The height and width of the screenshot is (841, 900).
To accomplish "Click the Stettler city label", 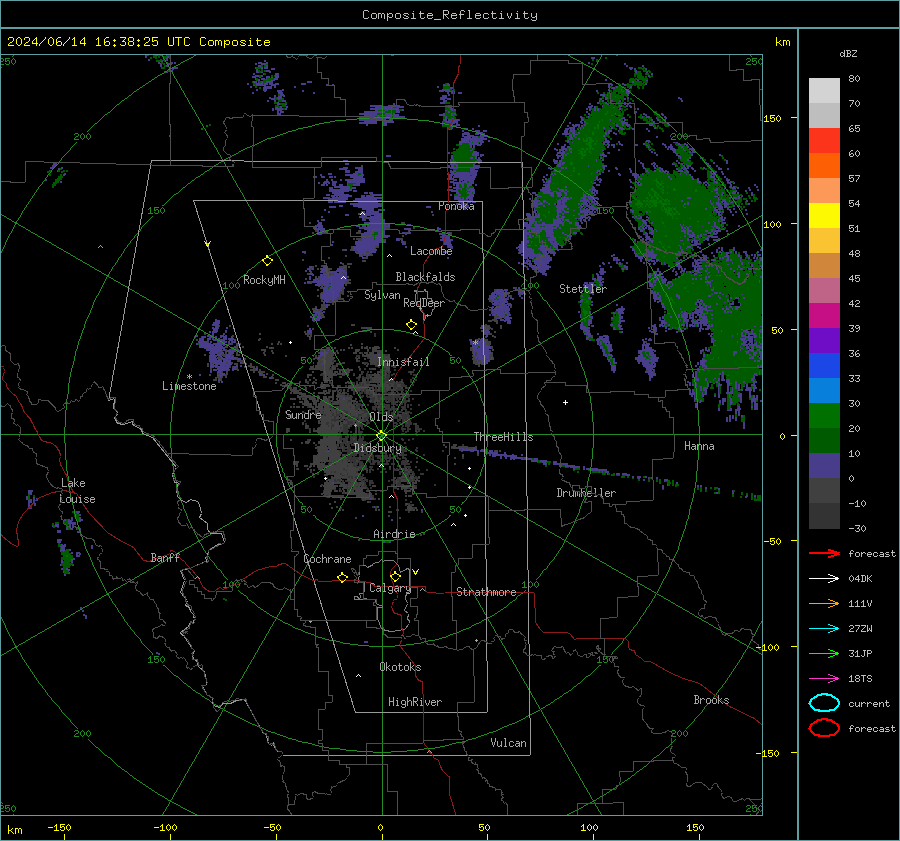I will click(x=583, y=289).
